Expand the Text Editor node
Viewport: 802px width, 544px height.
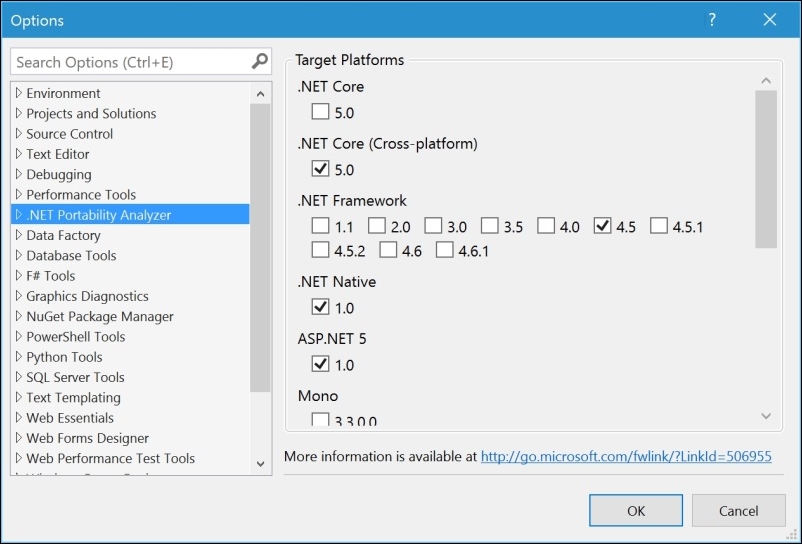[x=19, y=153]
